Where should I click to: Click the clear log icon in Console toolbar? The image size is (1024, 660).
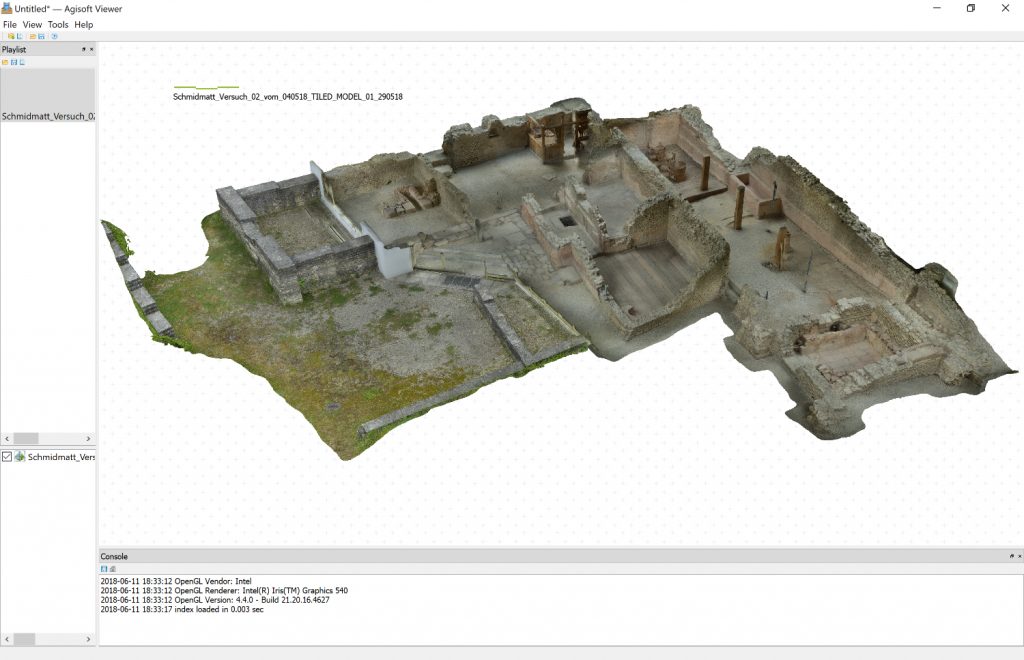click(x=112, y=569)
